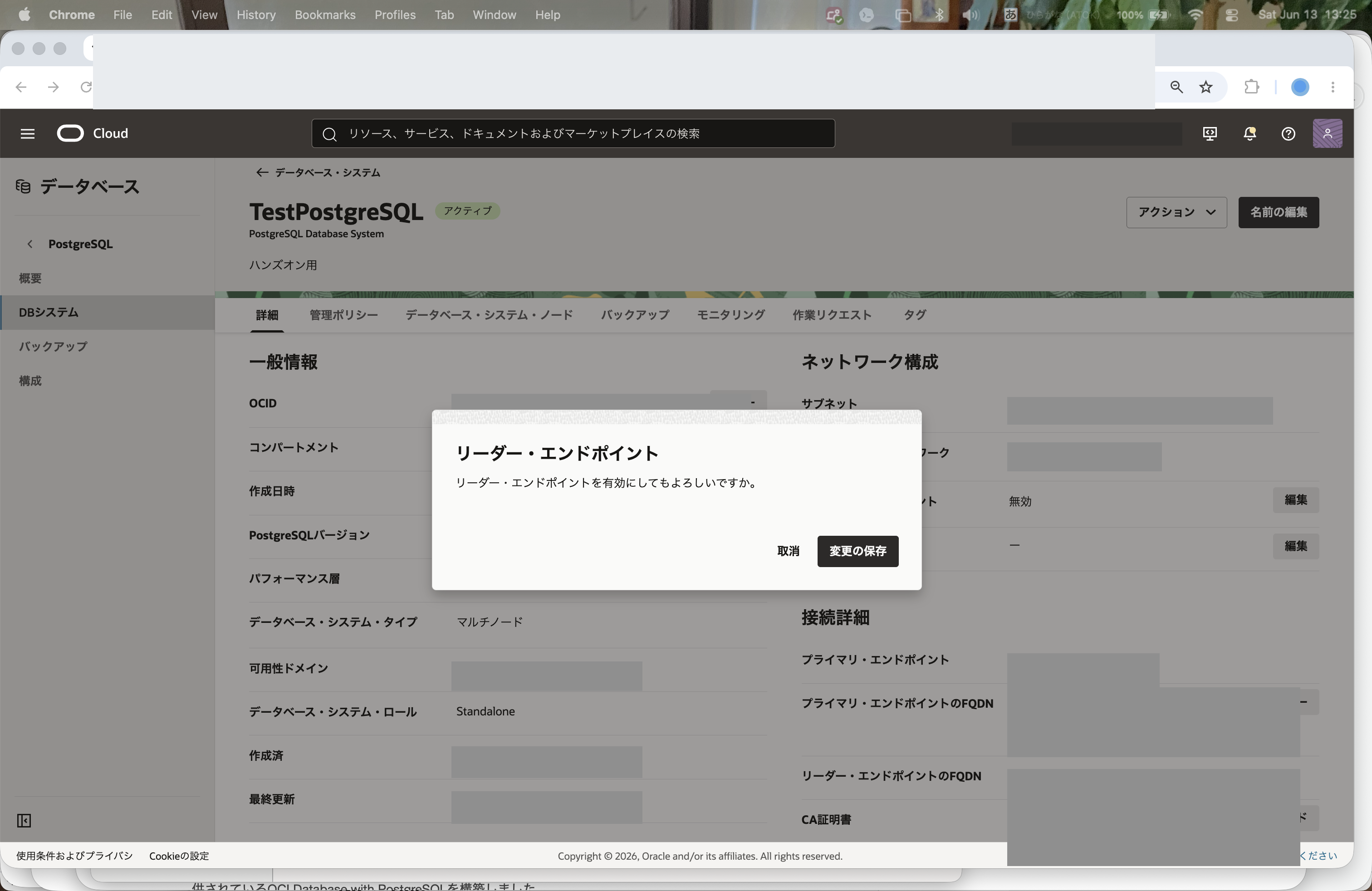
Task: Click the volume icon in menu bar
Action: point(970,15)
